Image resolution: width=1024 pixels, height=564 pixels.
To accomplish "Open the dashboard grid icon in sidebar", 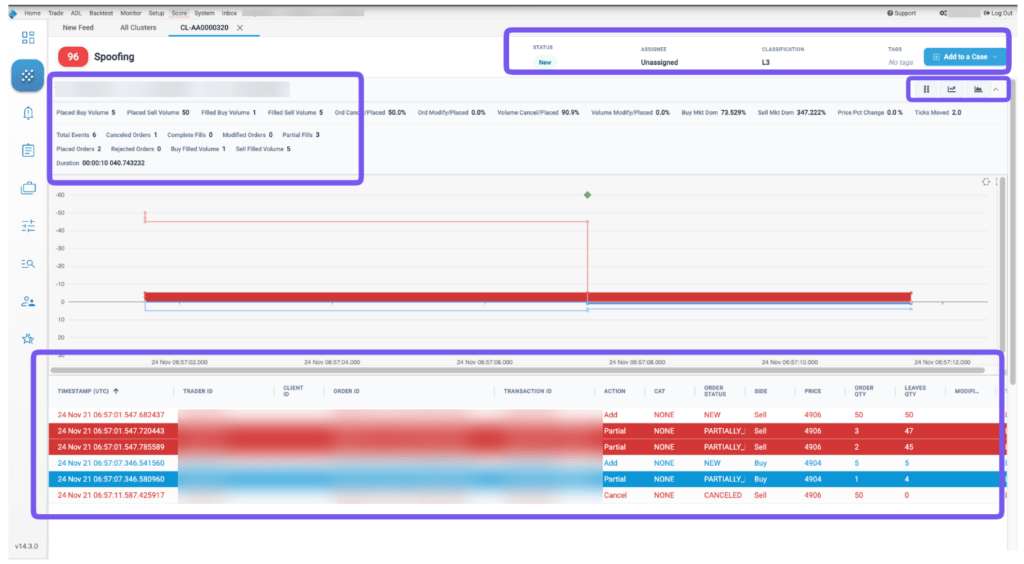I will pyautogui.click(x=27, y=38).
